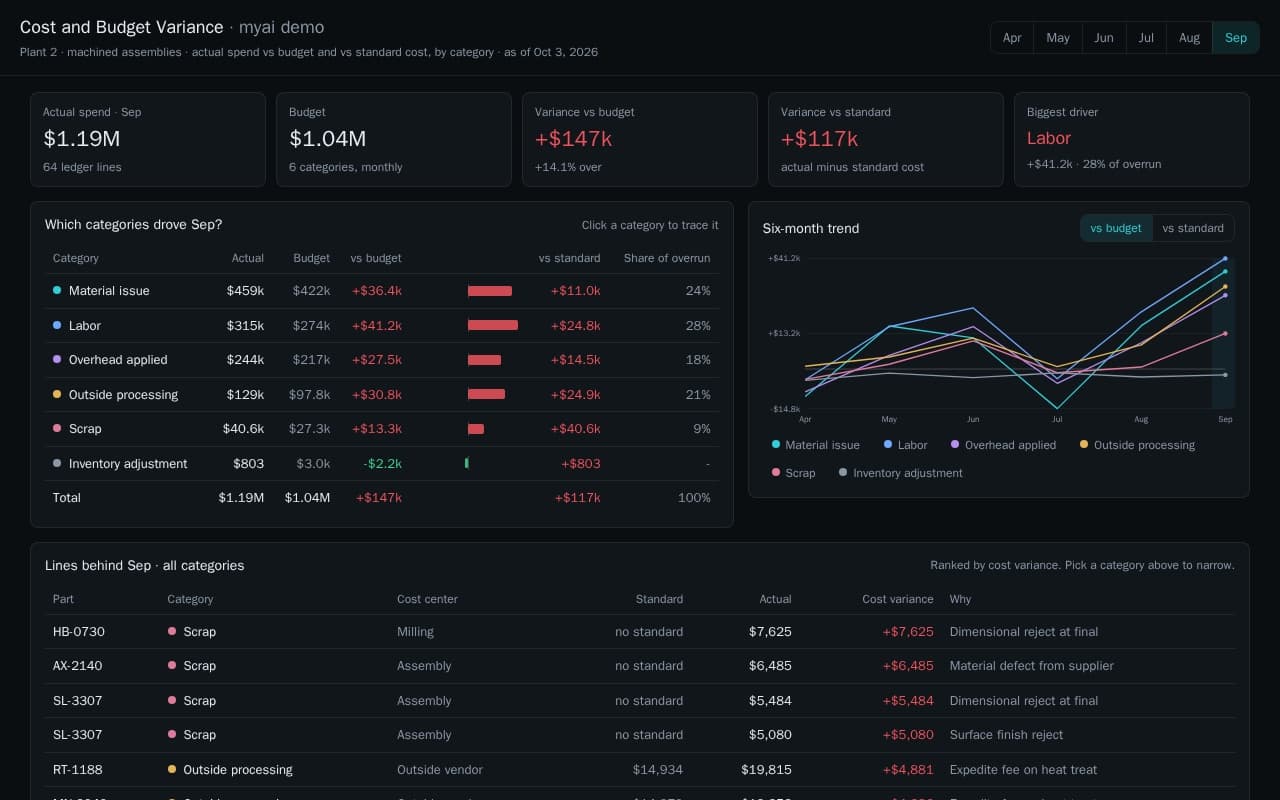
Task: Select the Jun month tab
Action: pyautogui.click(x=1104, y=38)
